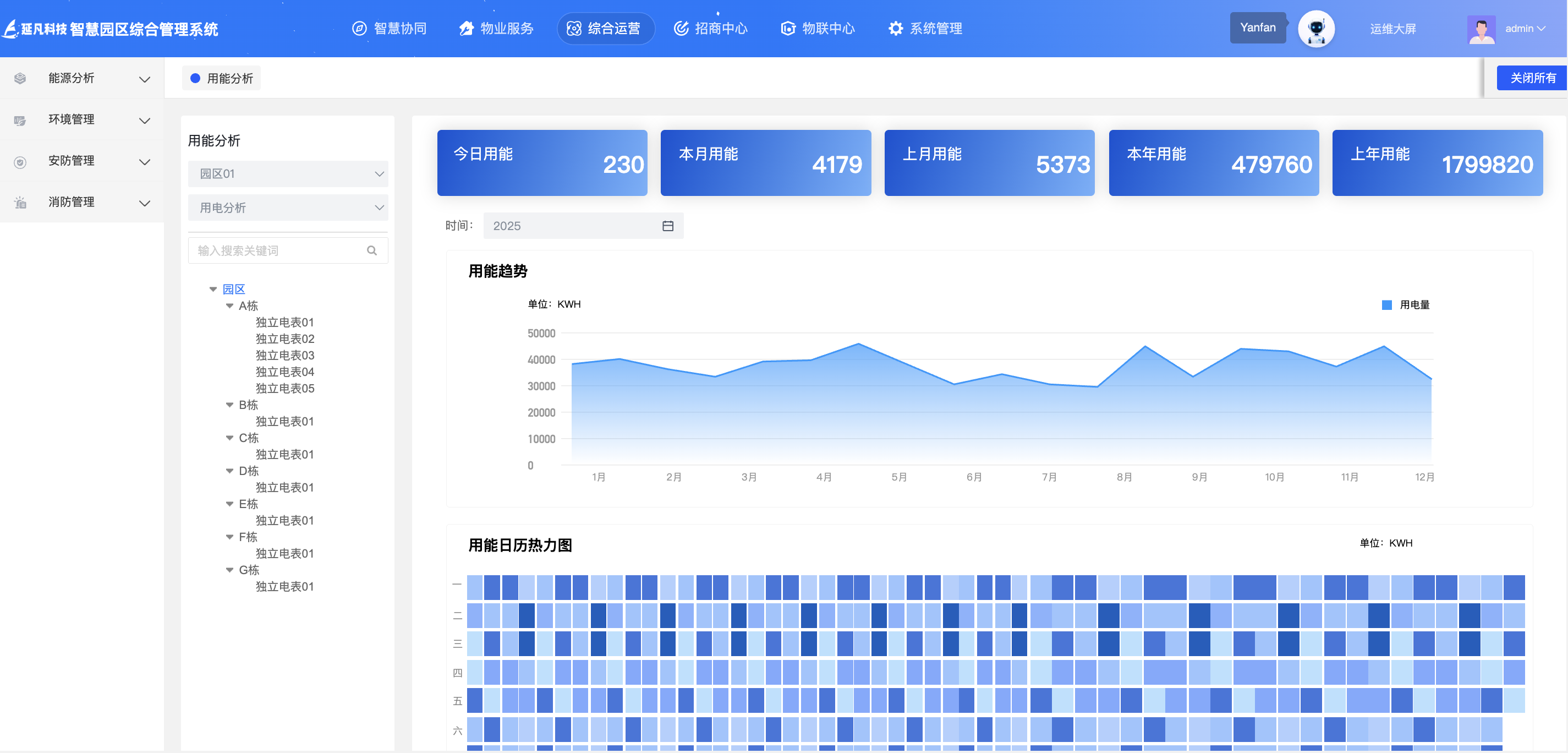
Task: Click the 输入搜索关键词 search field
Action: [x=288, y=250]
